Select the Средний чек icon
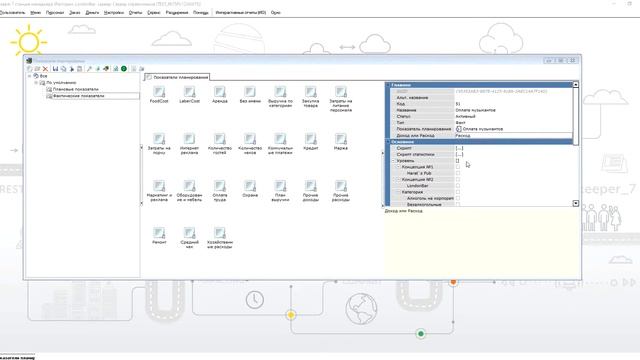This screenshot has width=640, height=360. coord(189,233)
